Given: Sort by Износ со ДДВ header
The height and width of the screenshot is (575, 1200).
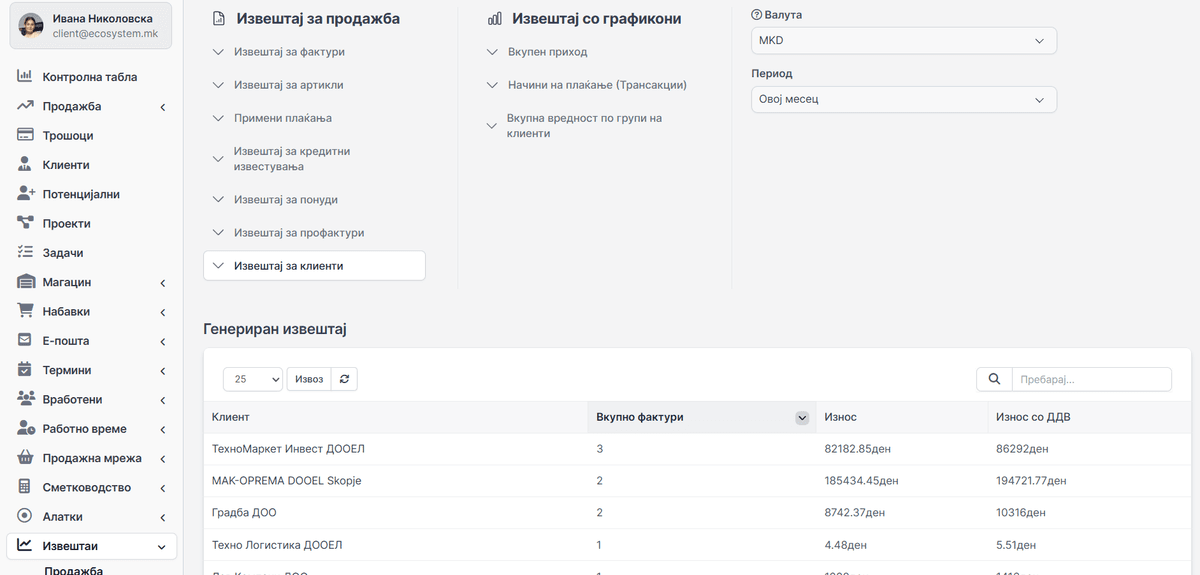Looking at the screenshot, I should 1089,417.
